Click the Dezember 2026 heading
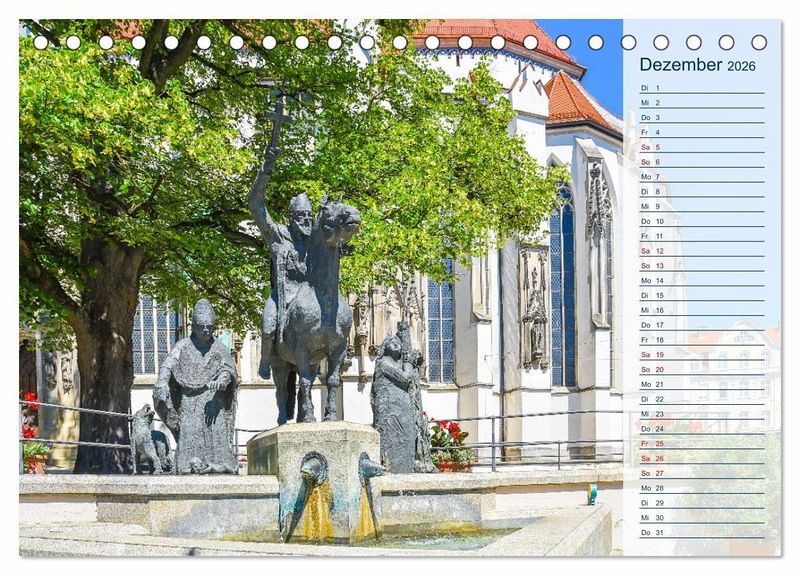 pos(697,65)
